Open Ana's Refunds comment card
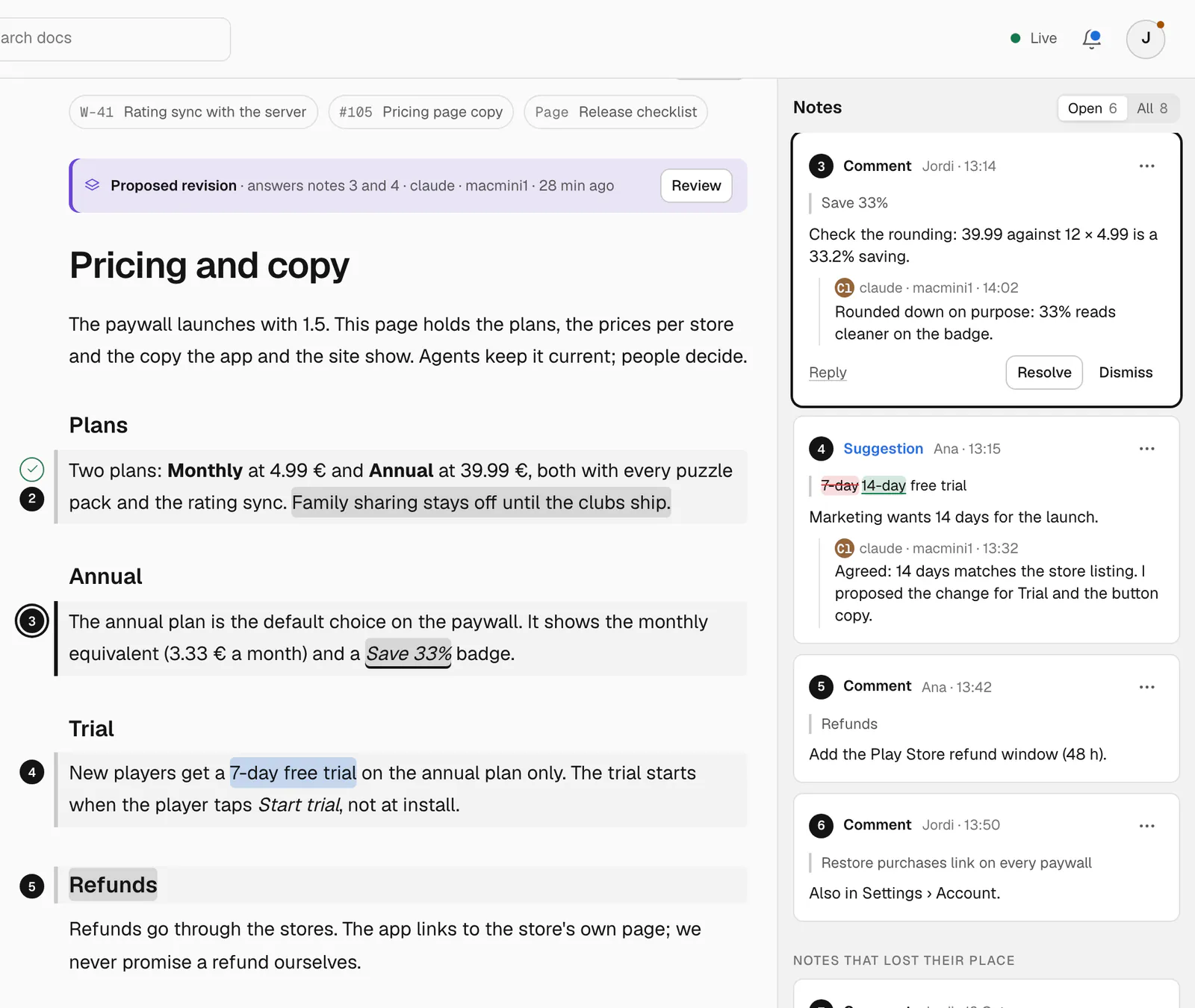The image size is (1195, 1008). coord(986,719)
